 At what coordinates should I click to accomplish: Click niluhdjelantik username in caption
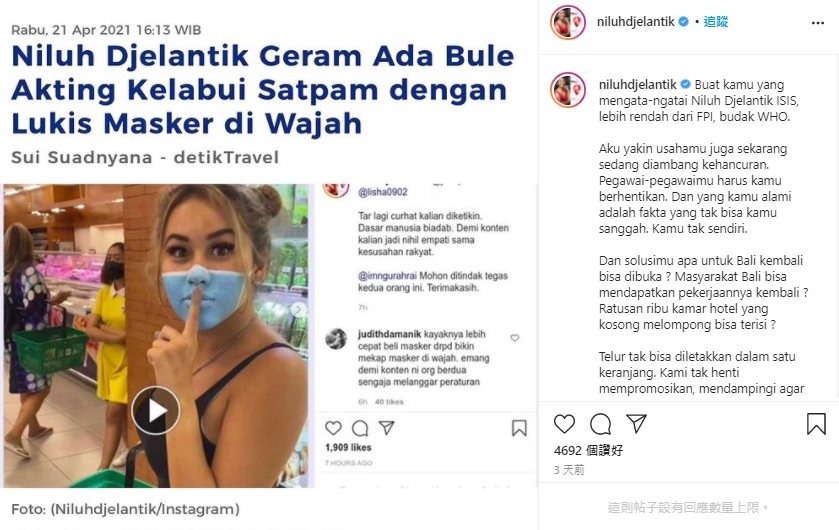coord(638,85)
